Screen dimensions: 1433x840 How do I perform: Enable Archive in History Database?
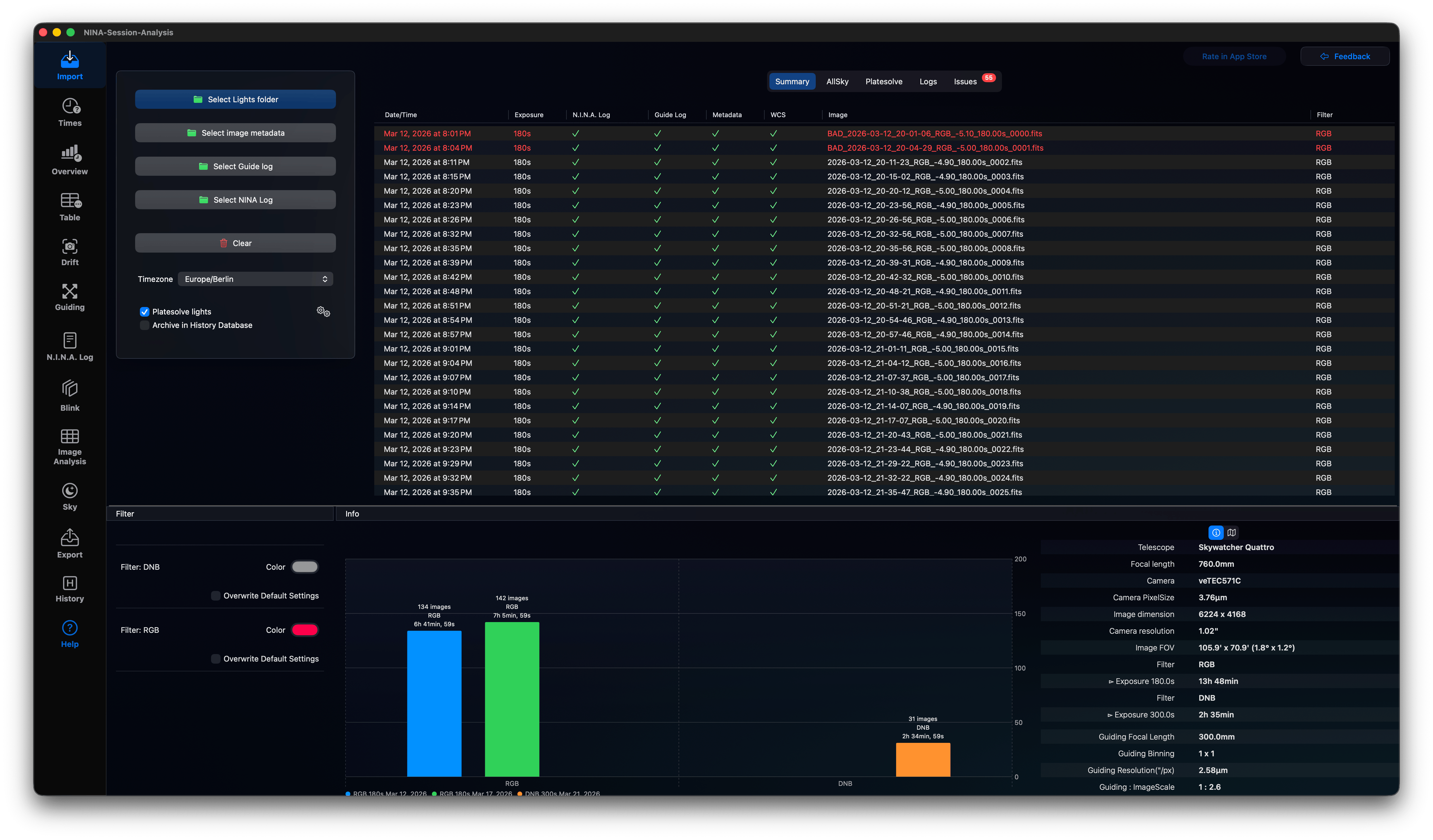144,325
